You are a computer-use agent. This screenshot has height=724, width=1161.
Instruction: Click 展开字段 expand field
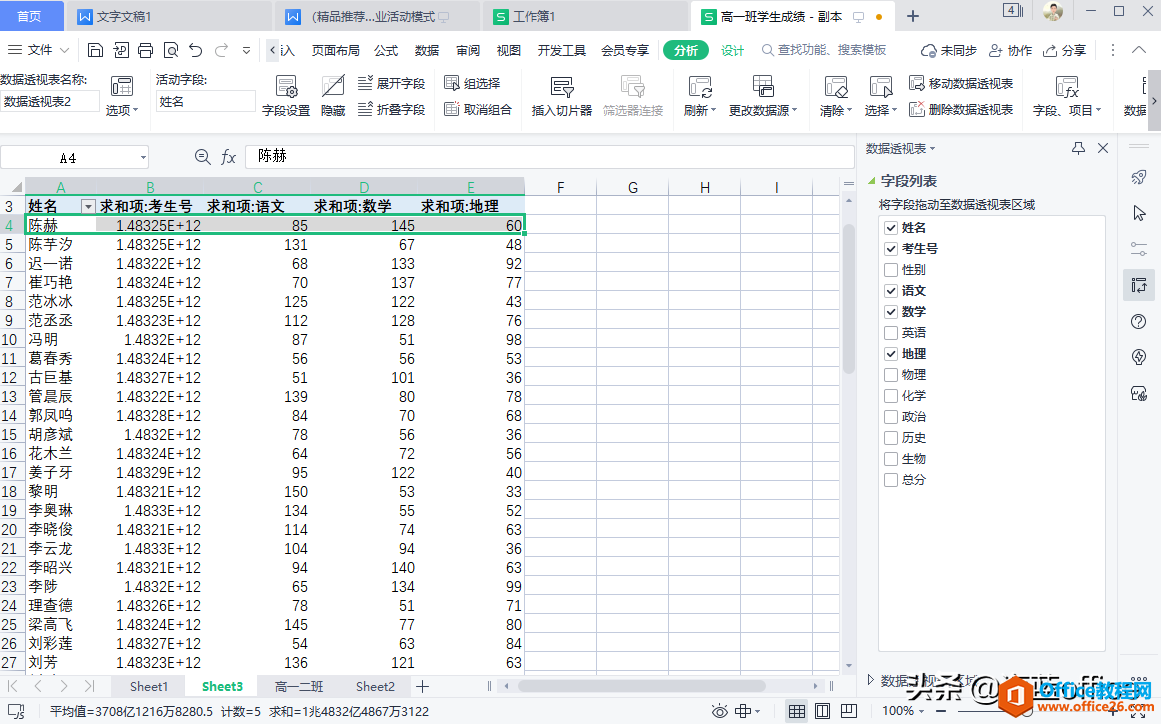click(392, 83)
